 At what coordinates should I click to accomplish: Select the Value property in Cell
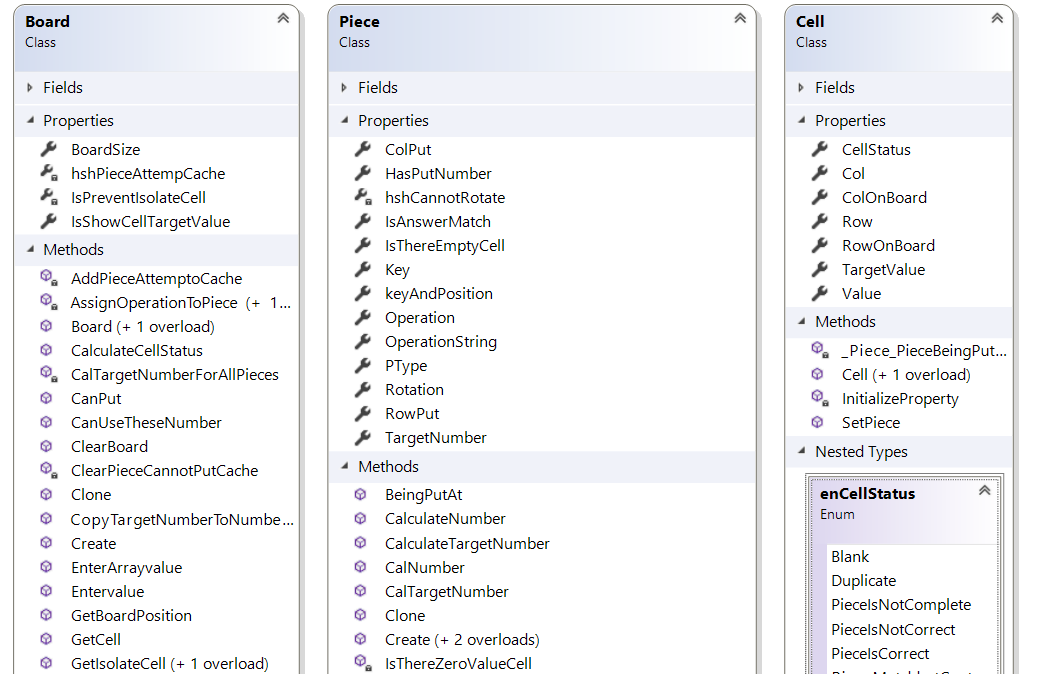(861, 293)
